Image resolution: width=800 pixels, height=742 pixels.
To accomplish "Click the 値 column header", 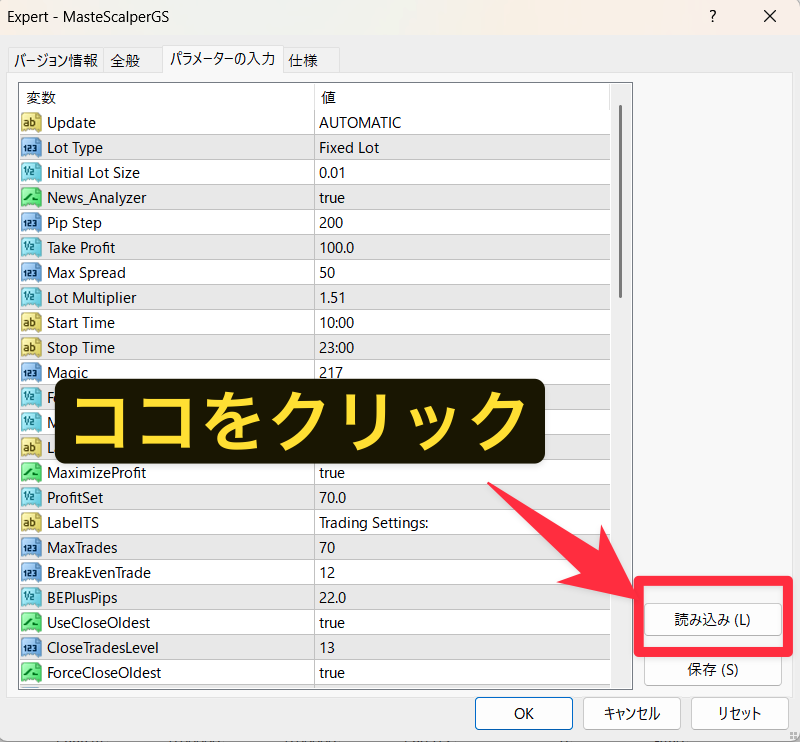I will tap(462, 97).
